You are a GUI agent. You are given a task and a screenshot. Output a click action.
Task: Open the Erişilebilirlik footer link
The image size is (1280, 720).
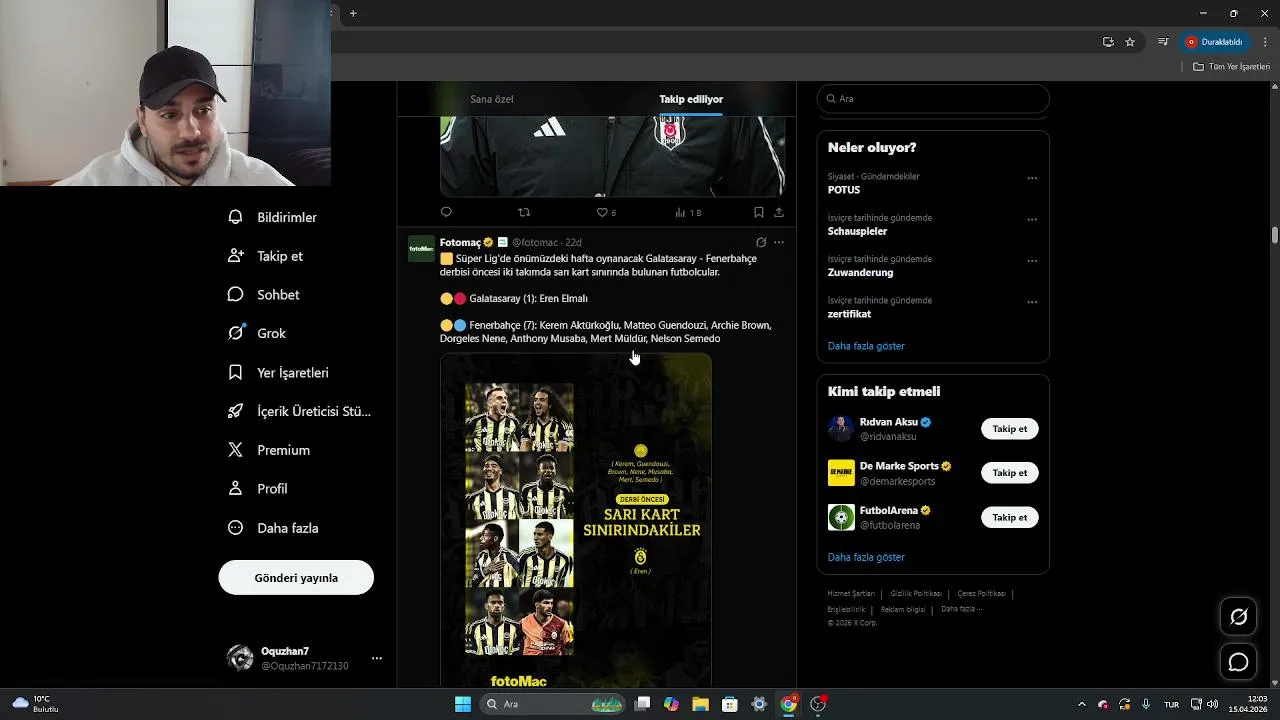846,609
